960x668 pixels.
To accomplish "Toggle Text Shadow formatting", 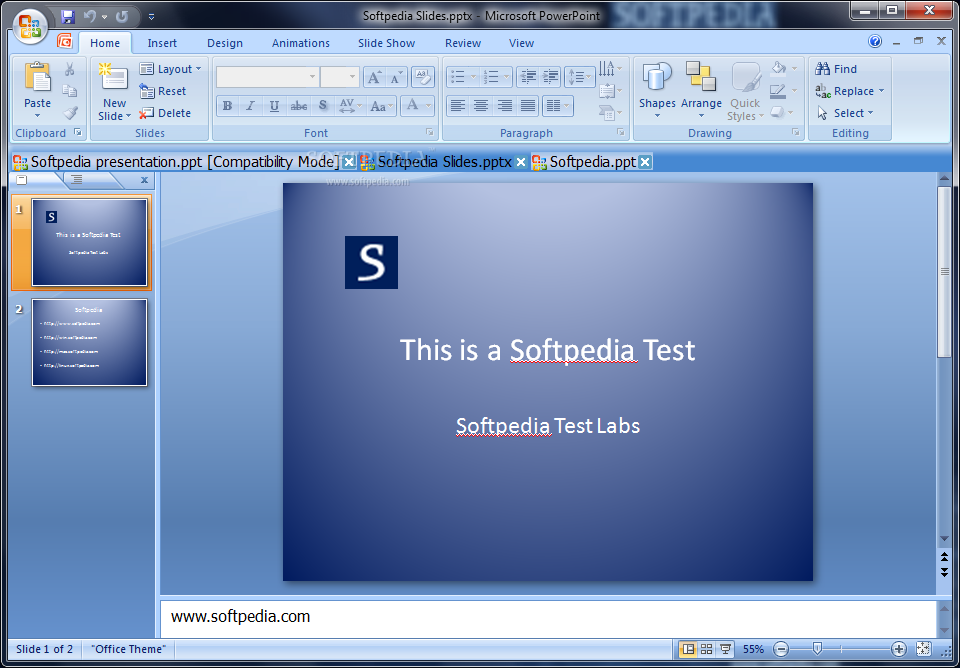I will click(x=323, y=106).
